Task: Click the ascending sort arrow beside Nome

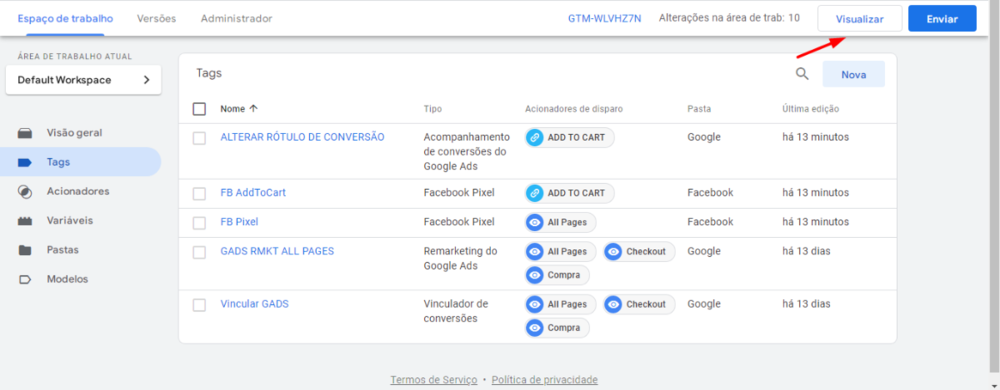Action: coord(253,109)
